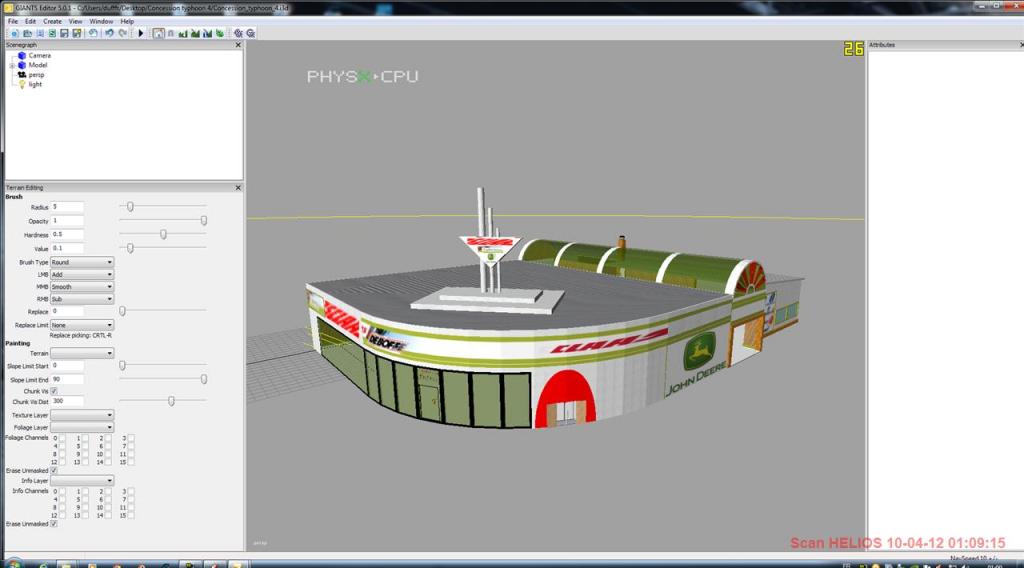Click the toolbar icon just before the Undo arrow
The height and width of the screenshot is (568, 1024).
pyautogui.click(x=93, y=33)
